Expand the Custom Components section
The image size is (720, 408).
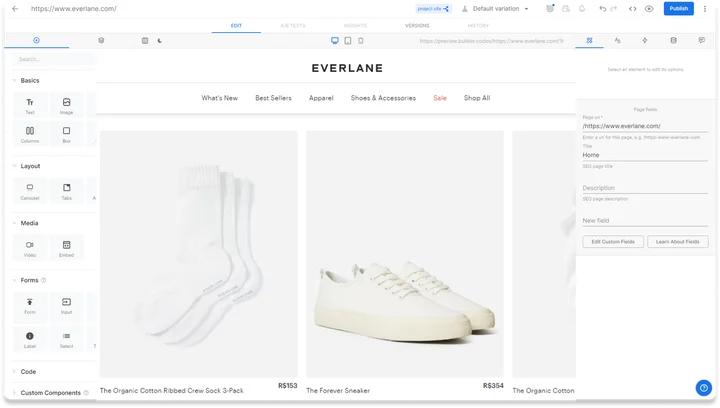[x=50, y=393]
